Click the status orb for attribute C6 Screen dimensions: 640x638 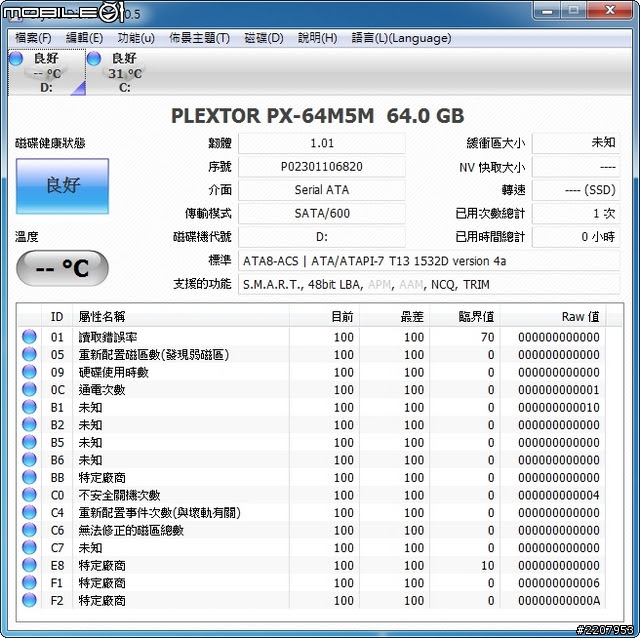[x=29, y=530]
